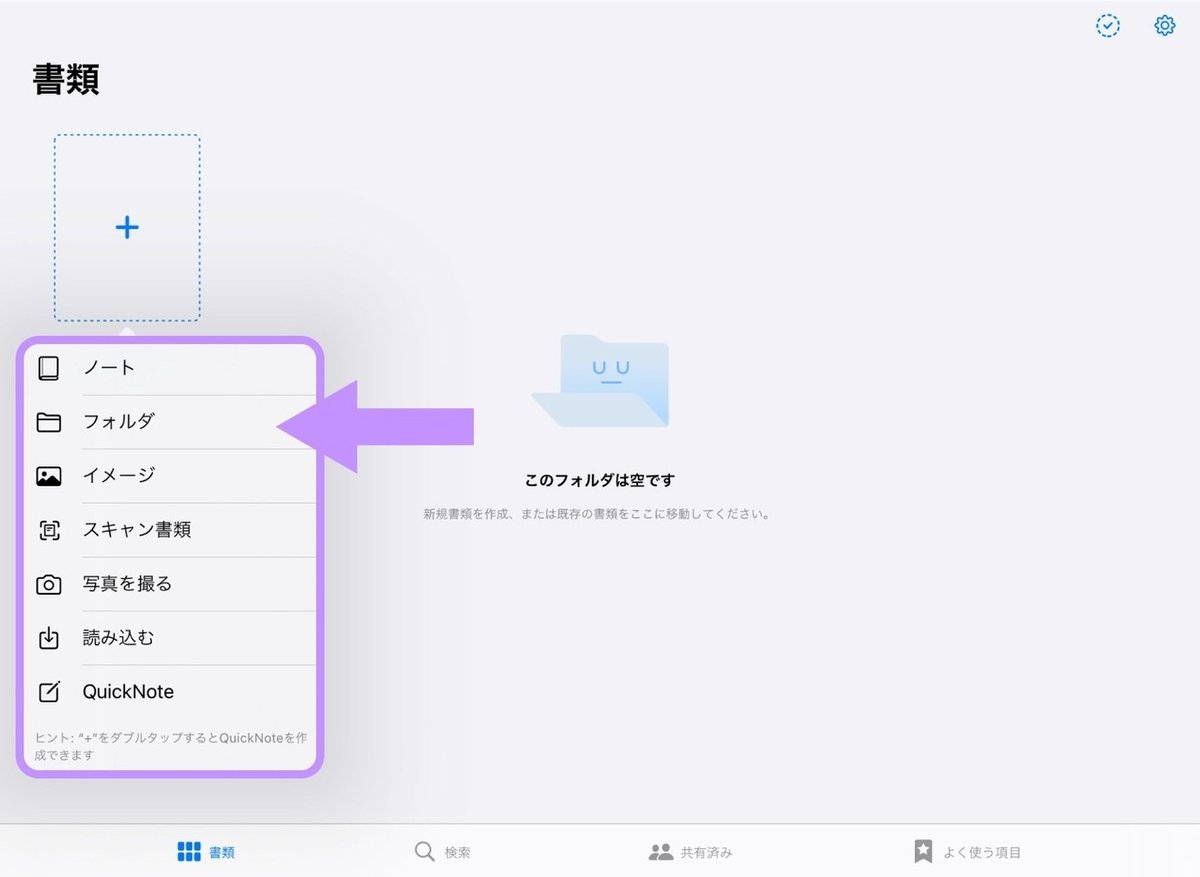The image size is (1200, 877).
Task: Switch to the 共有済み tab
Action: [x=691, y=851]
